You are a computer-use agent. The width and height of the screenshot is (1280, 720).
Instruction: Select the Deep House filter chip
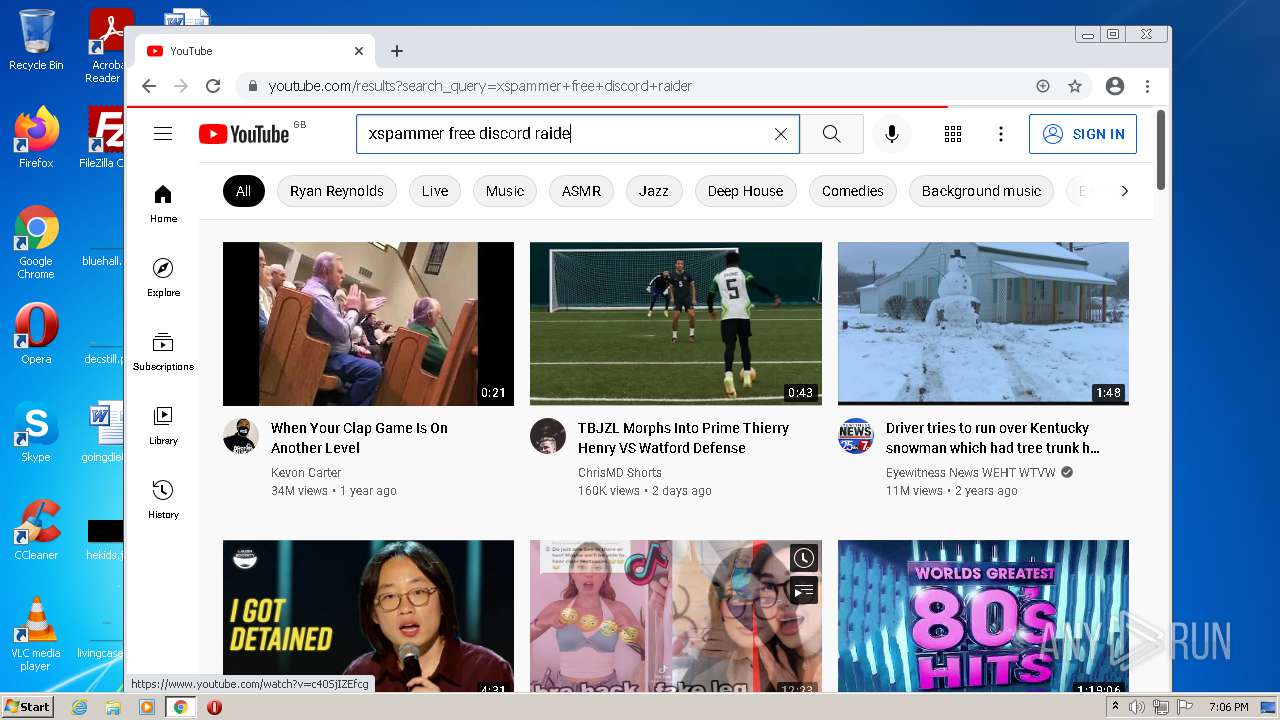click(745, 191)
